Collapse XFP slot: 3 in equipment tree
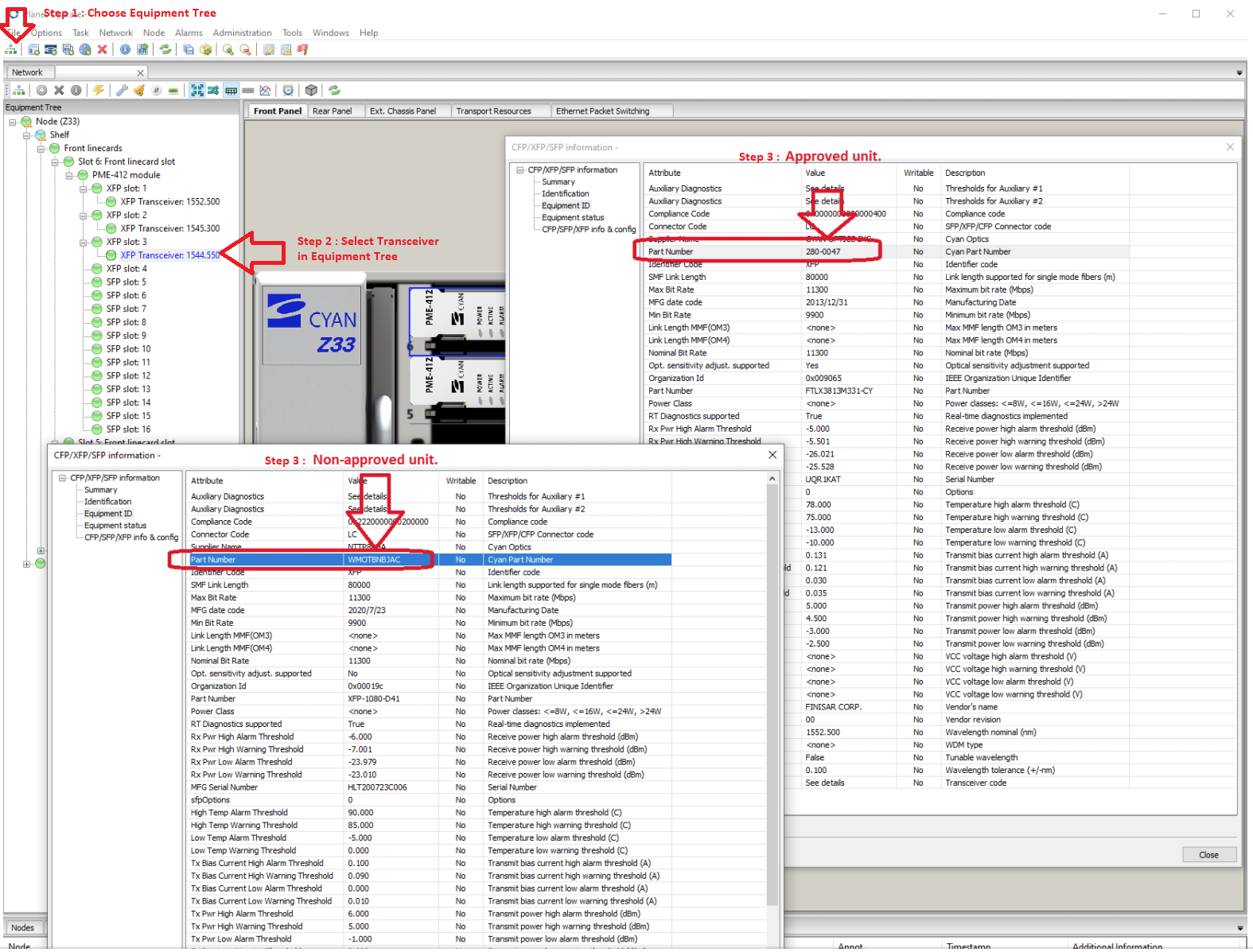The image size is (1253, 952). click(84, 242)
